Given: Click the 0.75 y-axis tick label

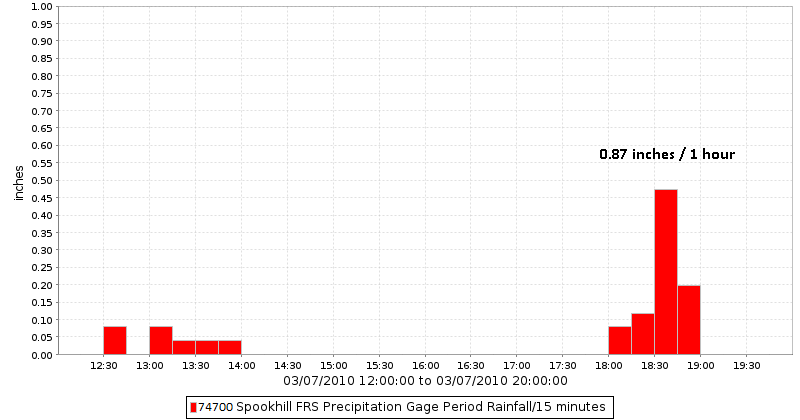Looking at the screenshot, I should pos(42,93).
